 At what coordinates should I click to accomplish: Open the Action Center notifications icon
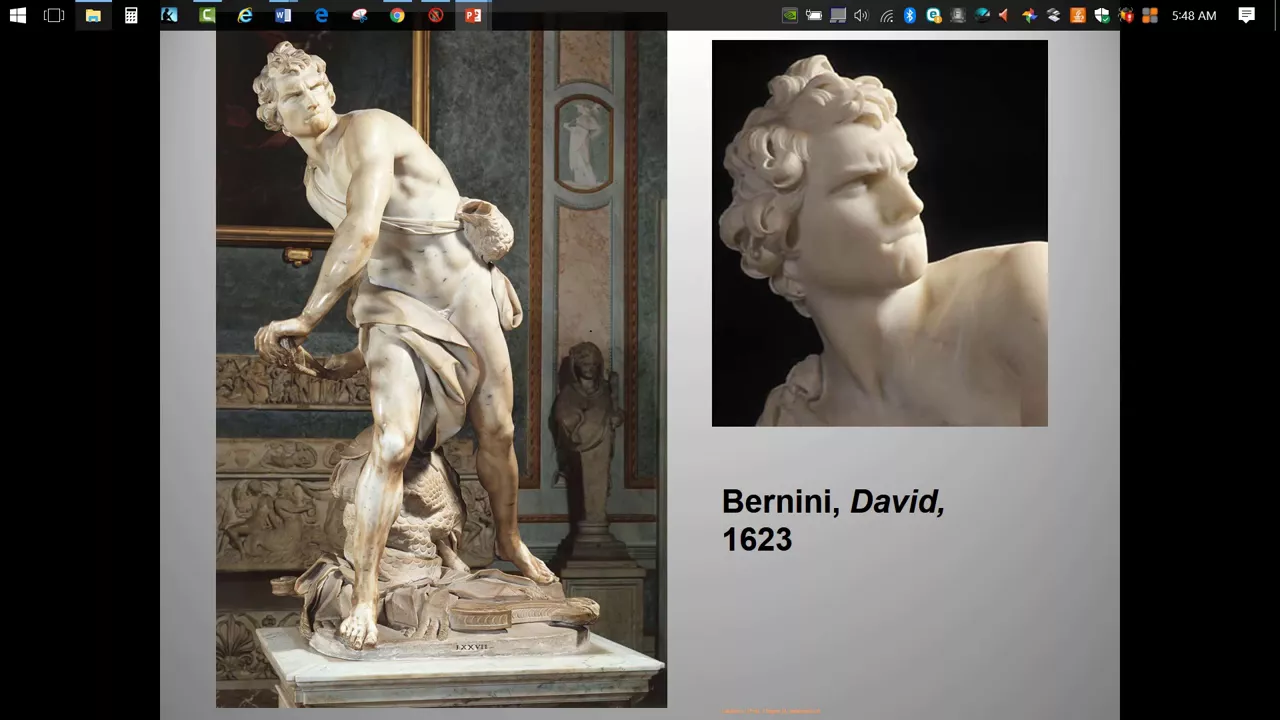(x=1246, y=15)
